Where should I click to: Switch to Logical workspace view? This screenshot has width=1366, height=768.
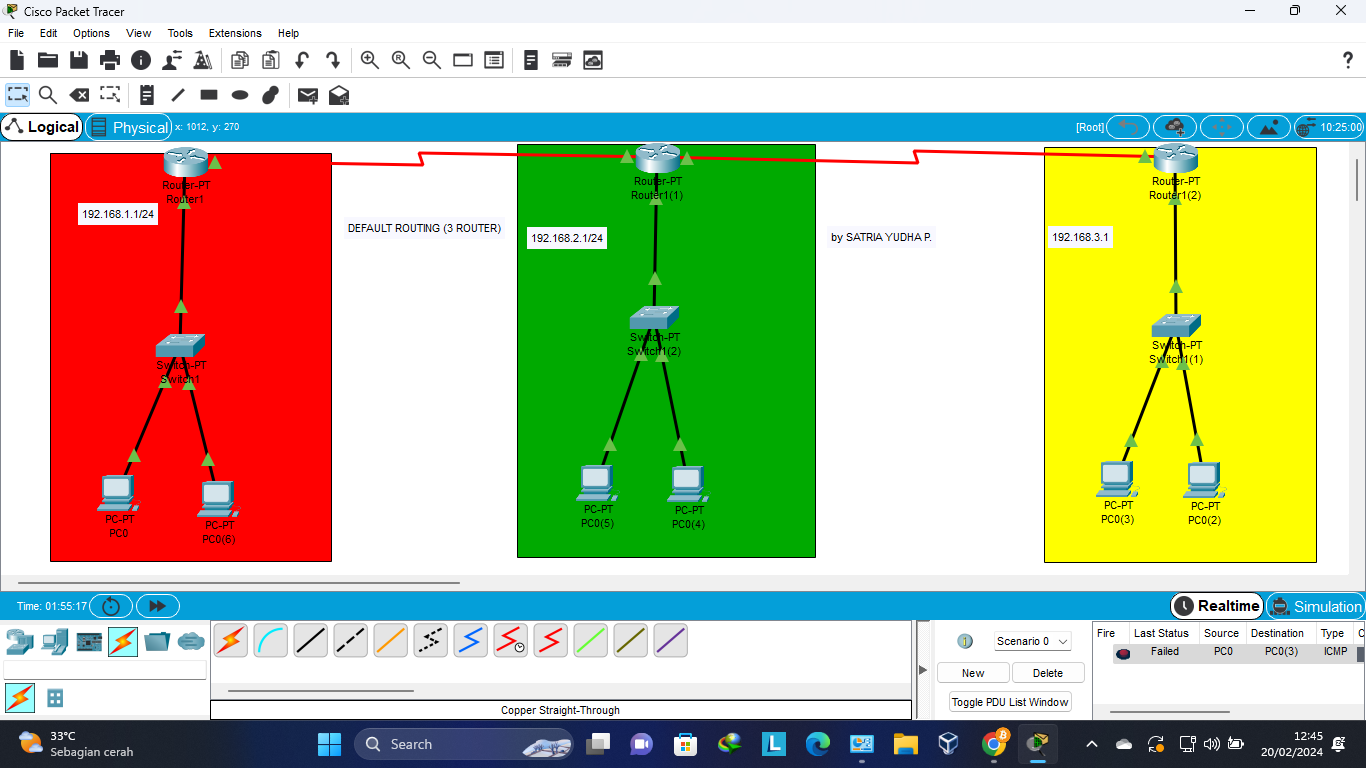click(42, 127)
